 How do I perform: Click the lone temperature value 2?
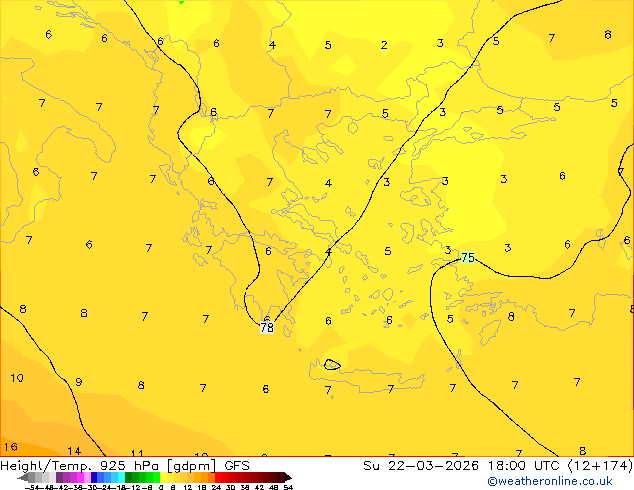tap(384, 45)
